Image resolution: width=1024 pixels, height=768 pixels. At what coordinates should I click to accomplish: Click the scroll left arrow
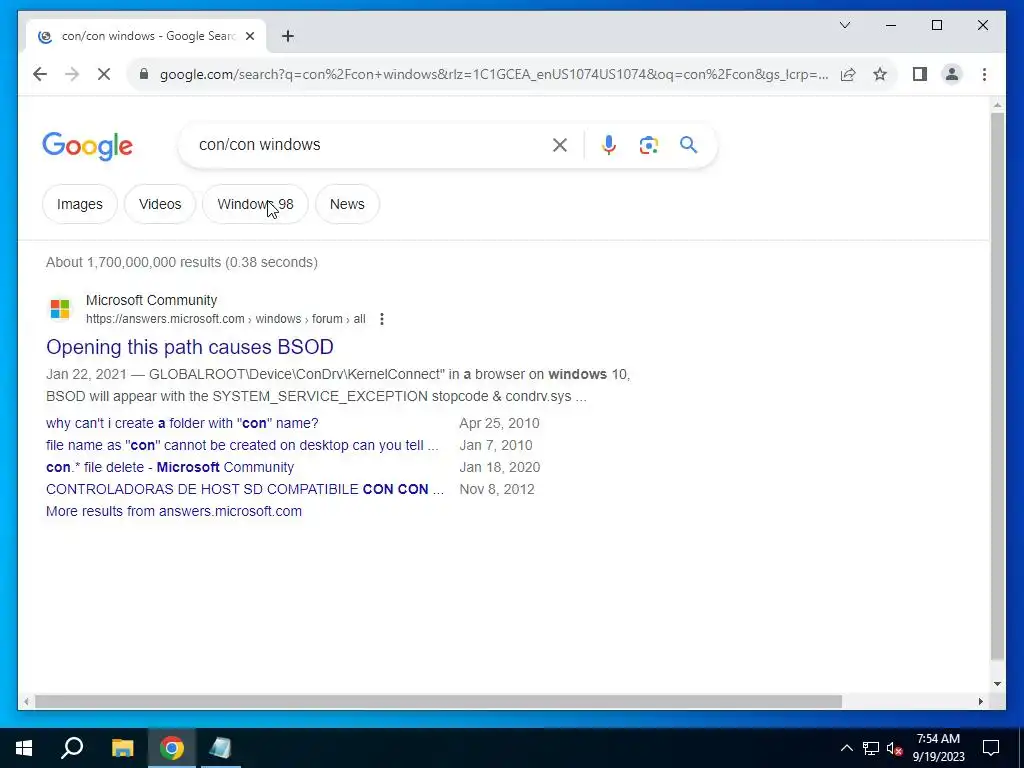26,702
